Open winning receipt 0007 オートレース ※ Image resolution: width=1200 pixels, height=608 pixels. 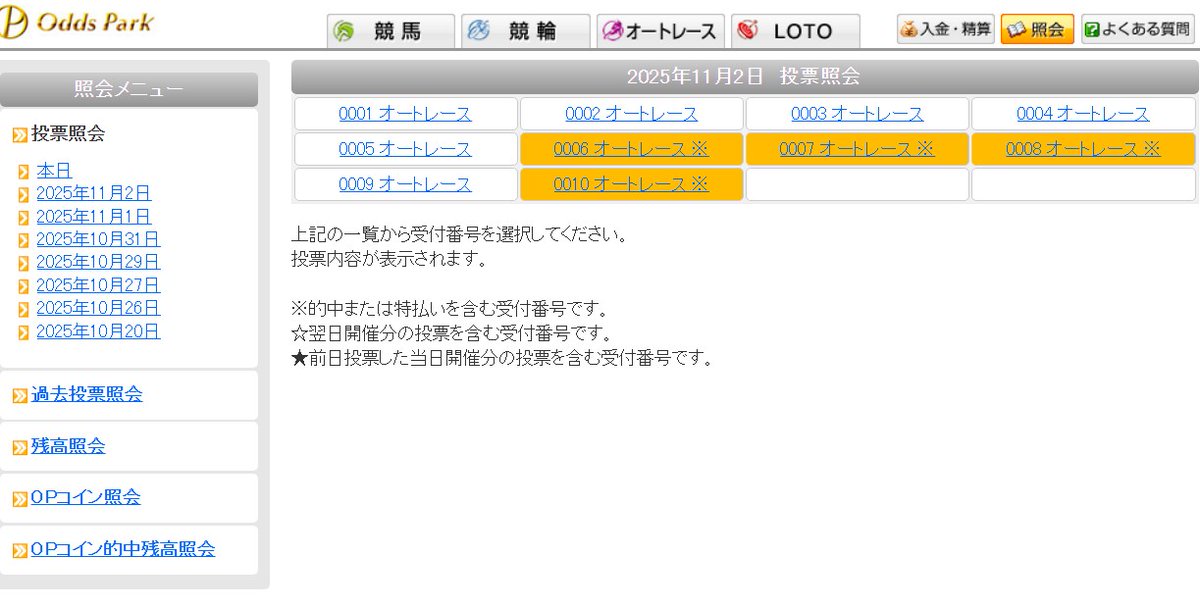pos(857,149)
